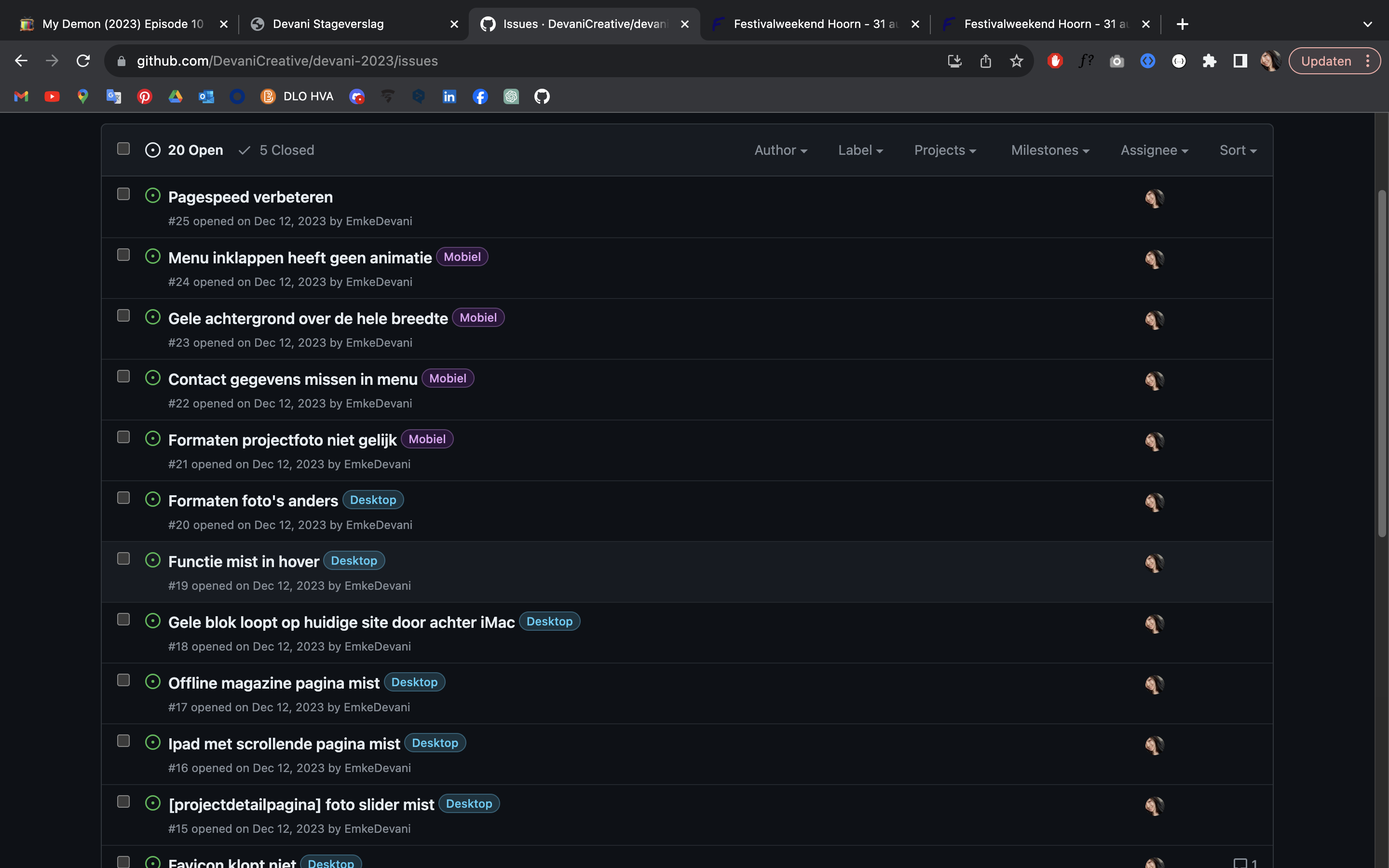Open the Extensions puzzle icon
Viewport: 1389px width, 868px height.
tap(1210, 61)
